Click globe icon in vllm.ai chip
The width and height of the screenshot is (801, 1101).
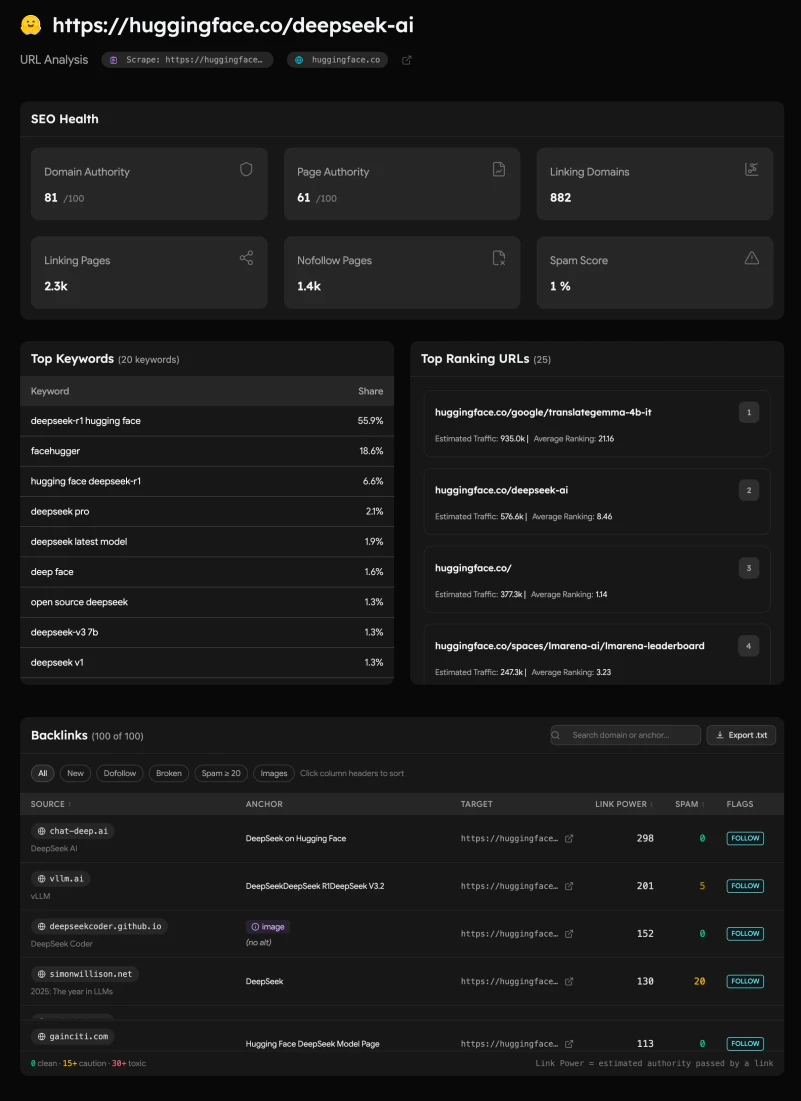click(x=41, y=879)
